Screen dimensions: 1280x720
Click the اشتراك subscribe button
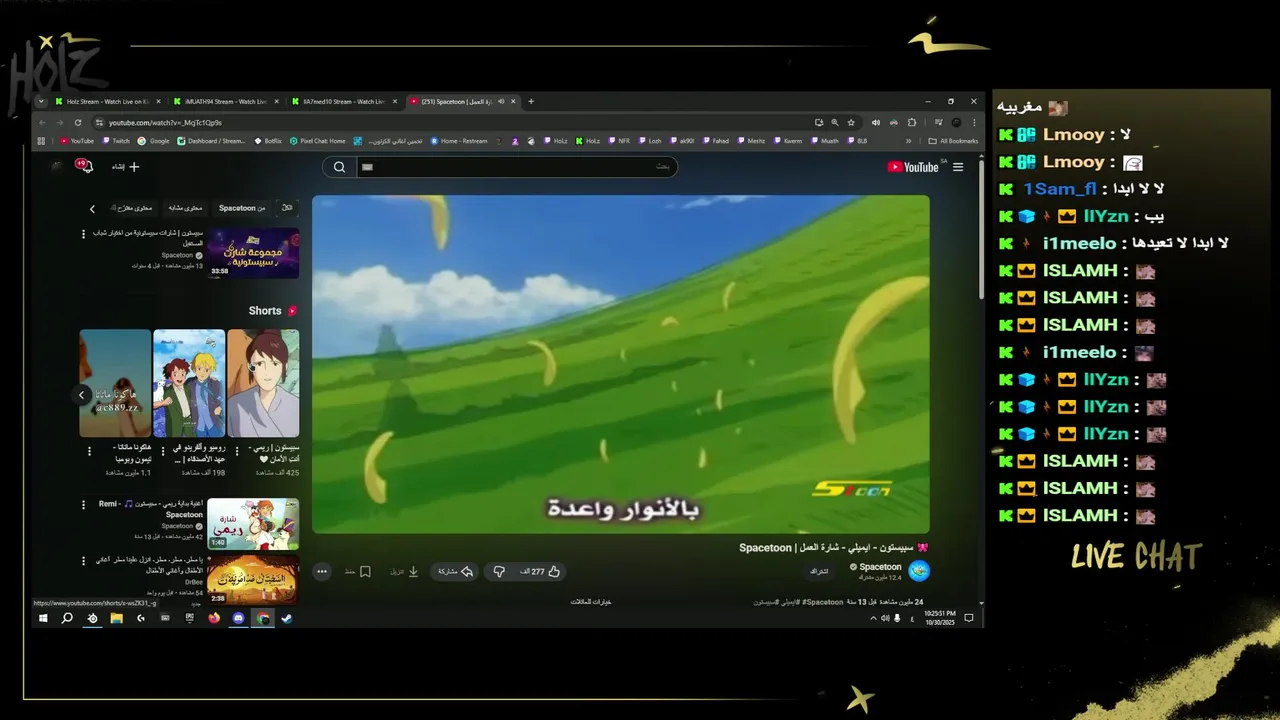(819, 571)
